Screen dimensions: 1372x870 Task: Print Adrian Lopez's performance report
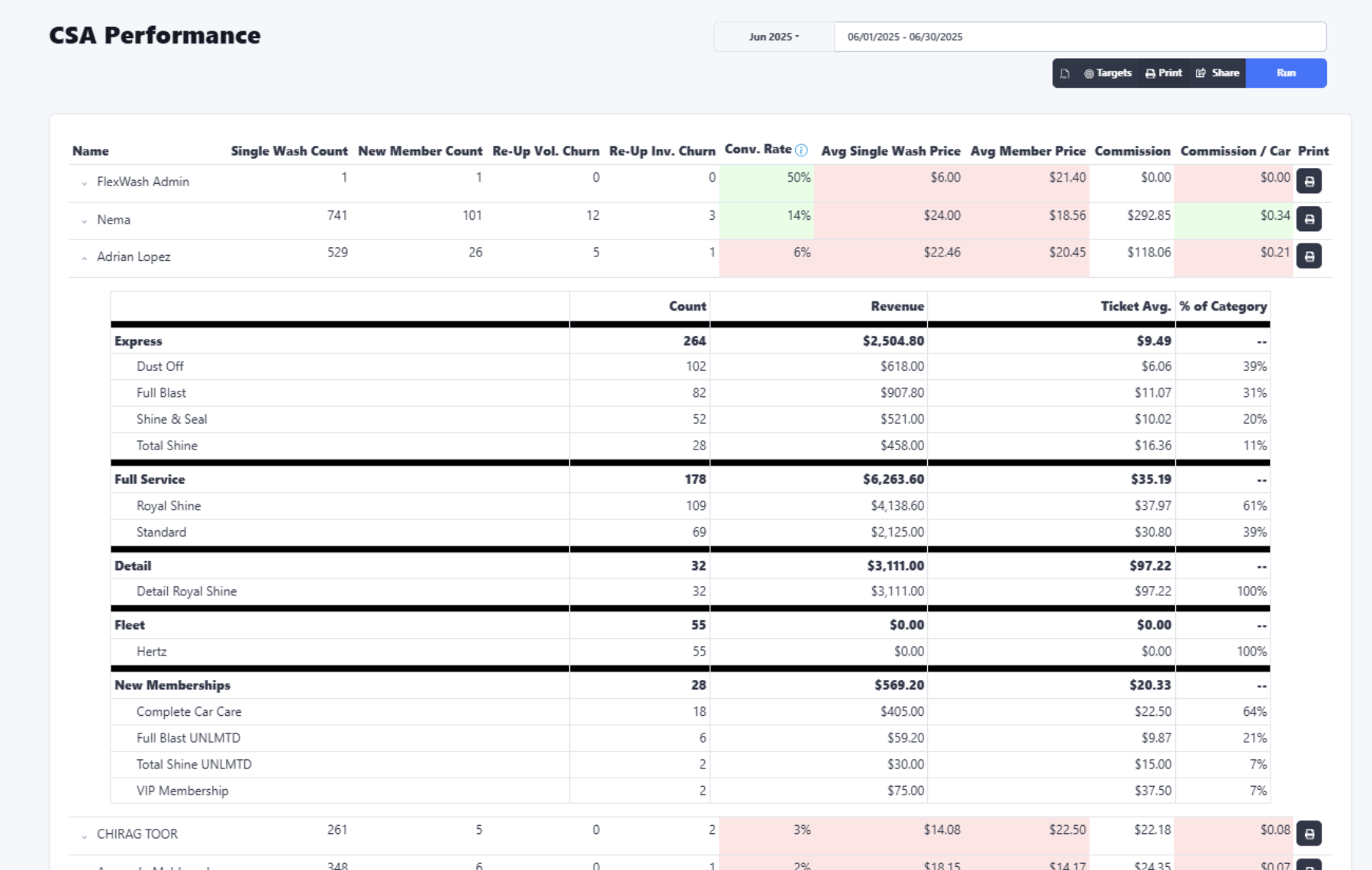pyautogui.click(x=1309, y=256)
